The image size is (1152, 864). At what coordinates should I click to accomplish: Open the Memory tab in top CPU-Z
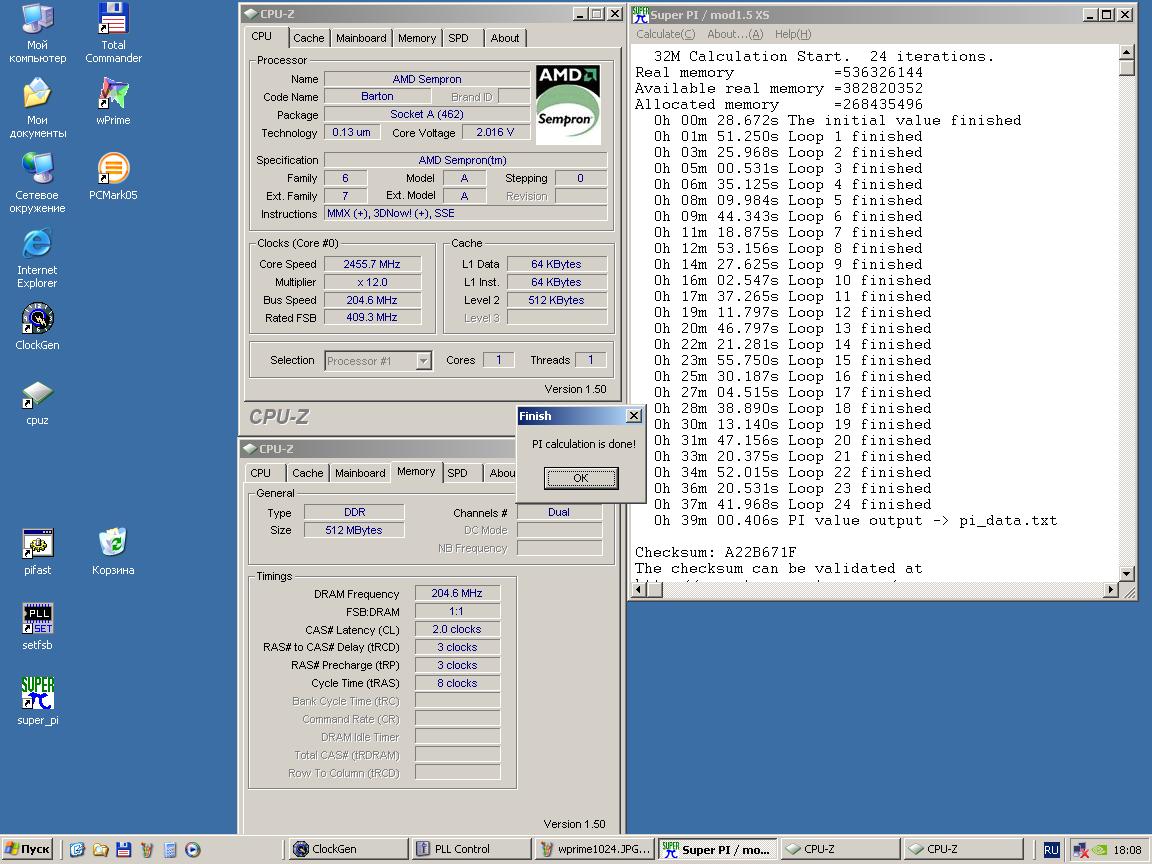click(417, 38)
